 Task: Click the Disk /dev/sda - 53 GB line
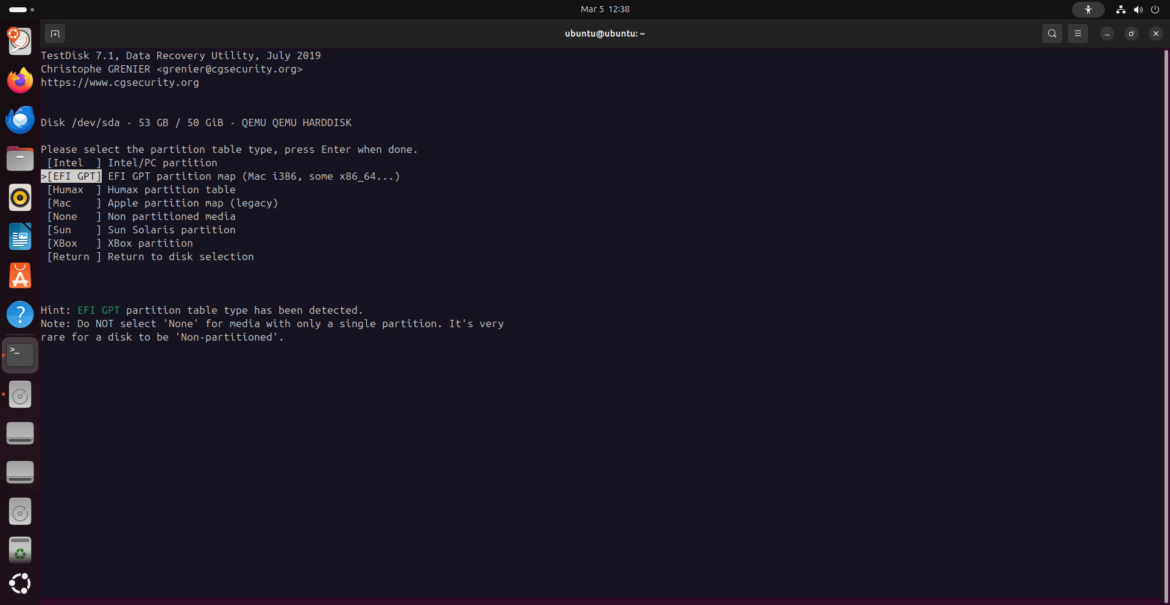pos(196,122)
